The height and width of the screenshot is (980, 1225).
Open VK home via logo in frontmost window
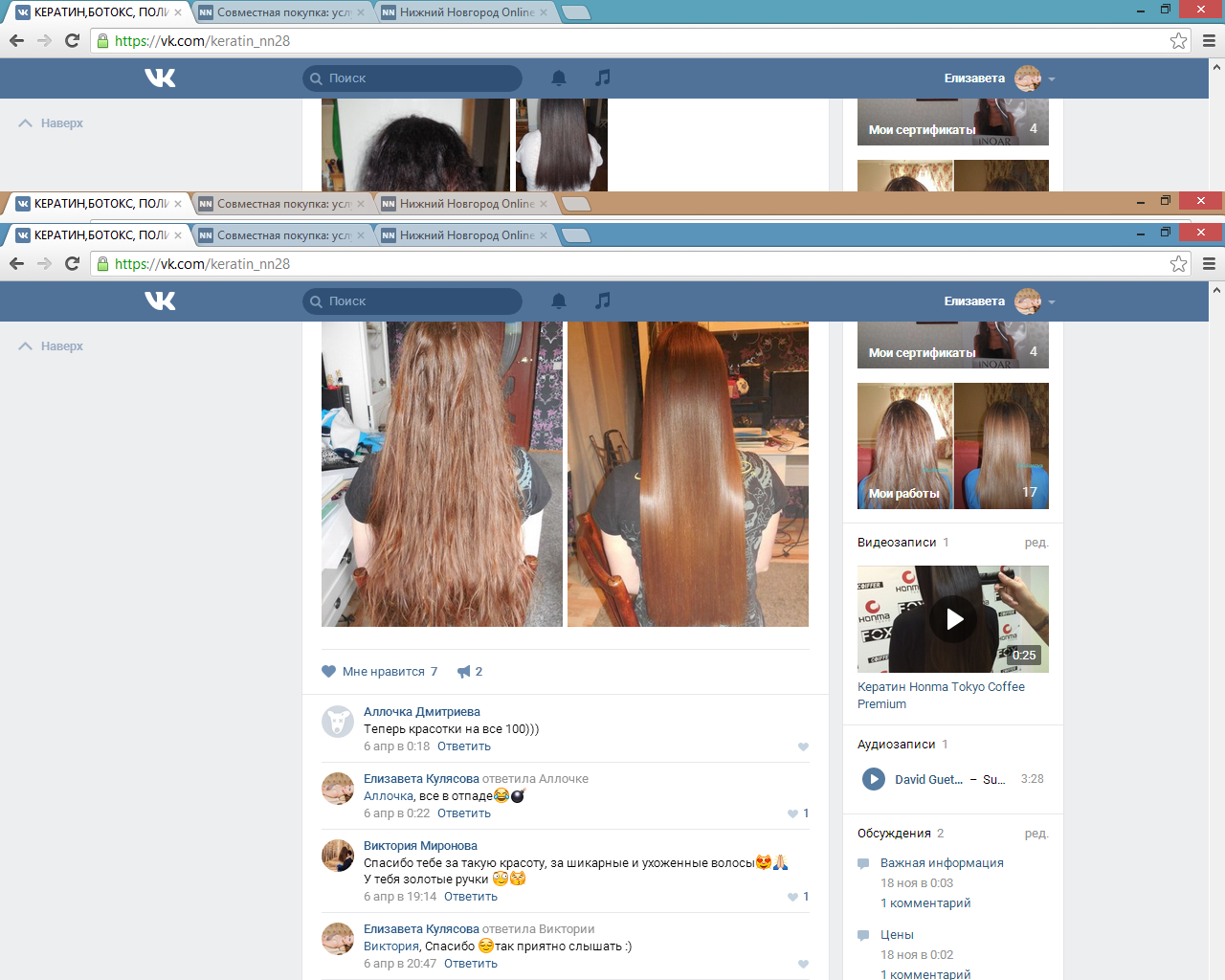(x=160, y=301)
